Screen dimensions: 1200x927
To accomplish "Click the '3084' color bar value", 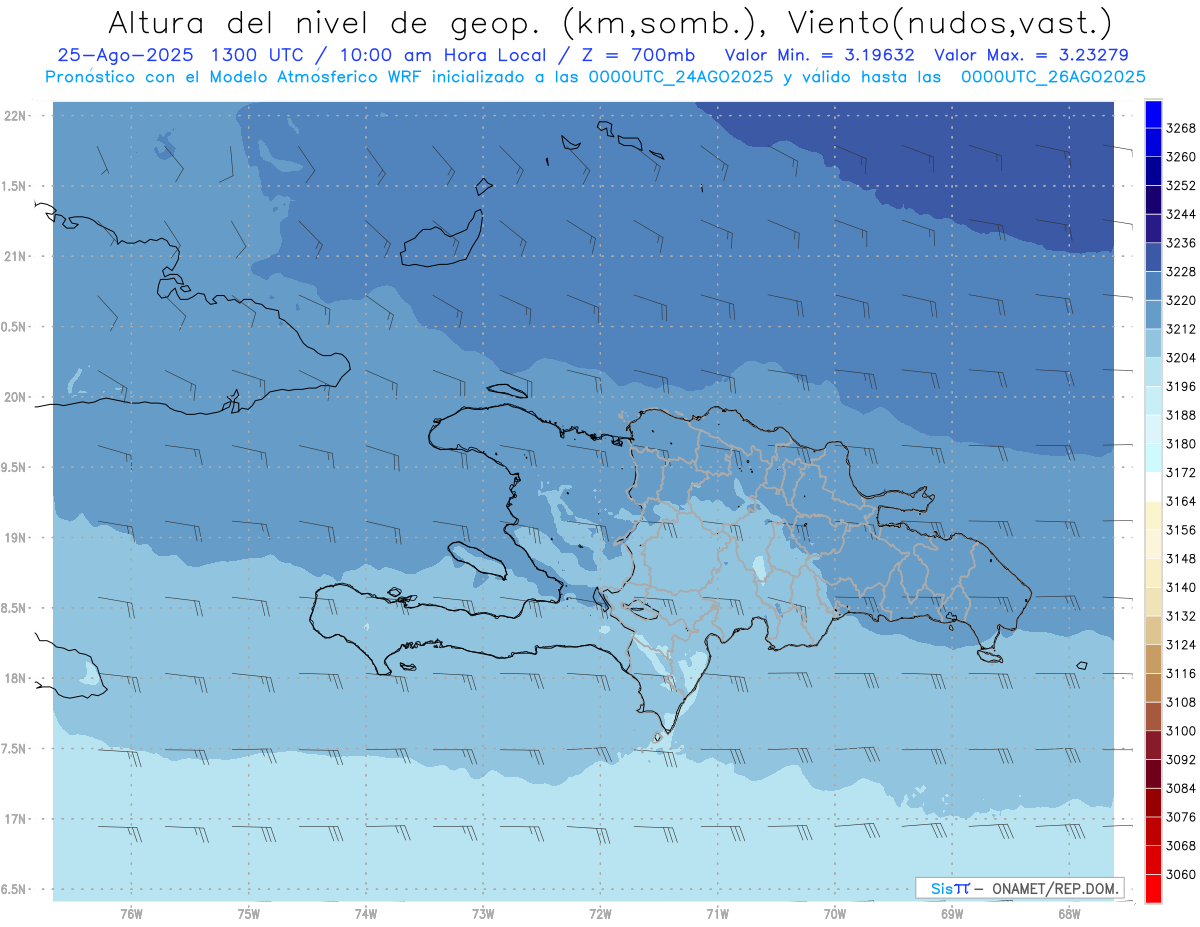I will (x=1182, y=788).
